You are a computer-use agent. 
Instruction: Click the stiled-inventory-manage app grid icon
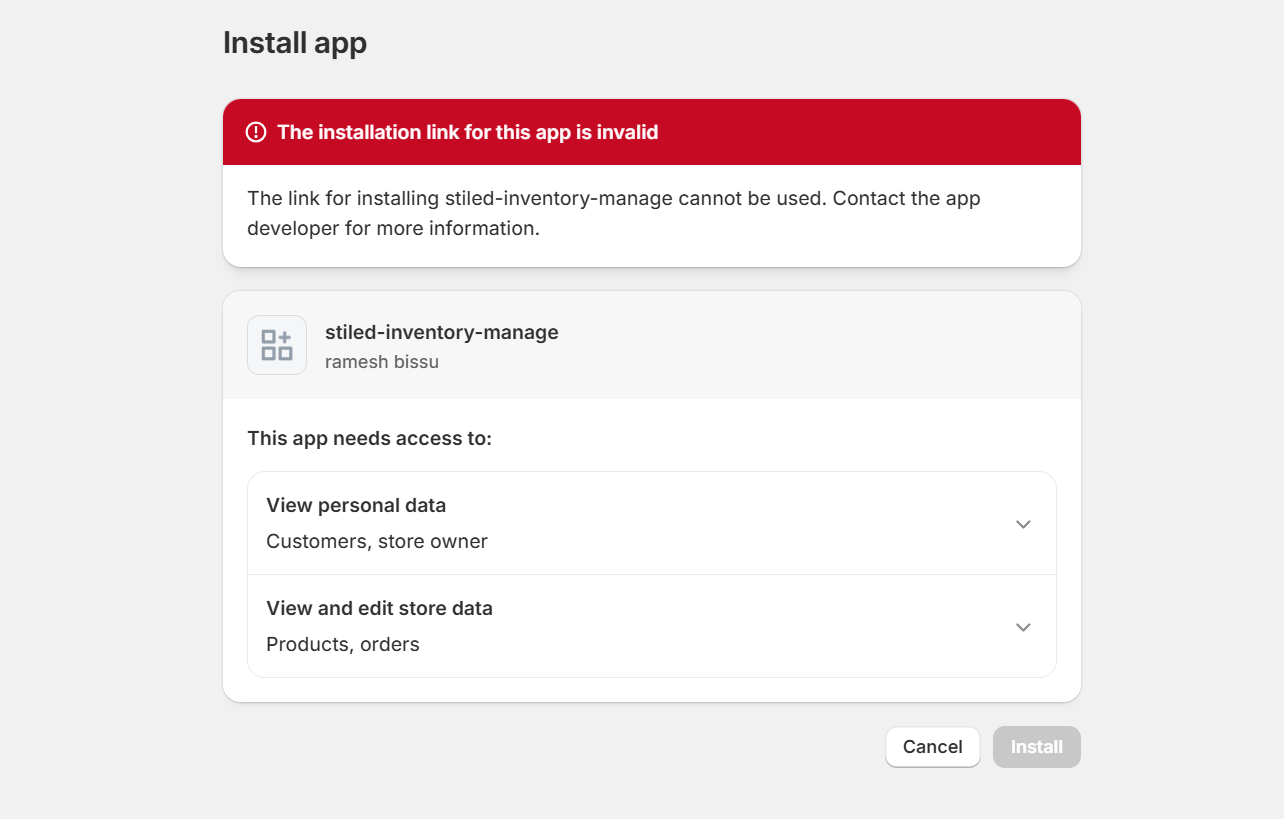click(277, 345)
